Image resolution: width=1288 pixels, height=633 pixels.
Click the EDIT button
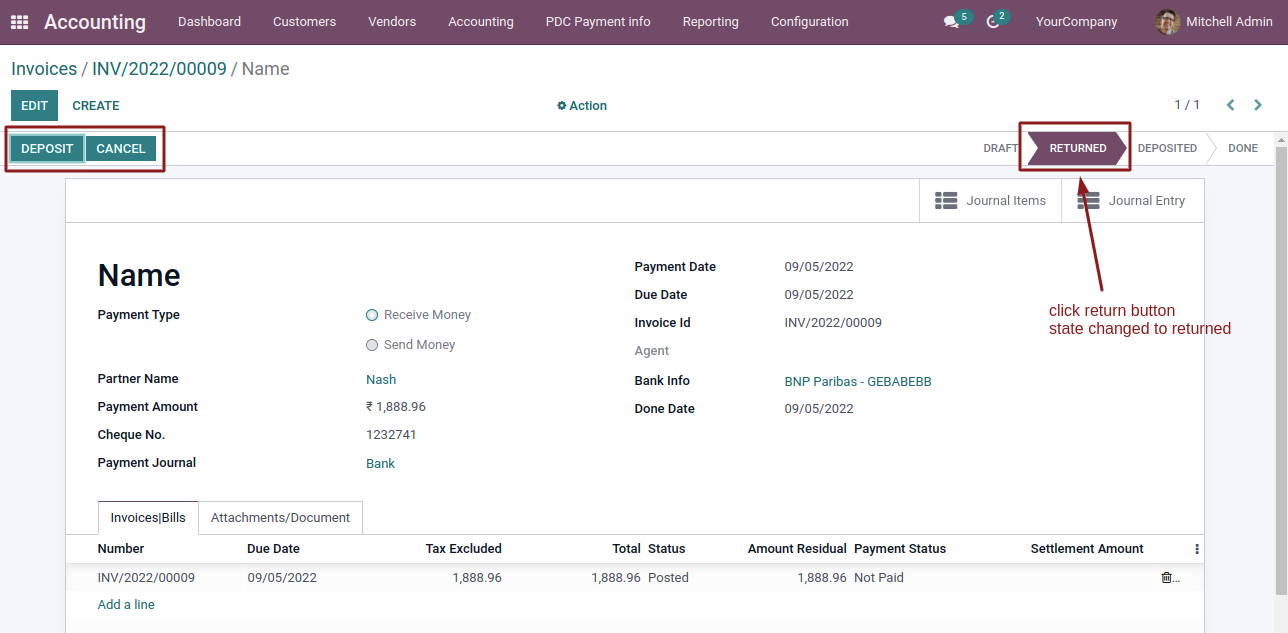(34, 106)
